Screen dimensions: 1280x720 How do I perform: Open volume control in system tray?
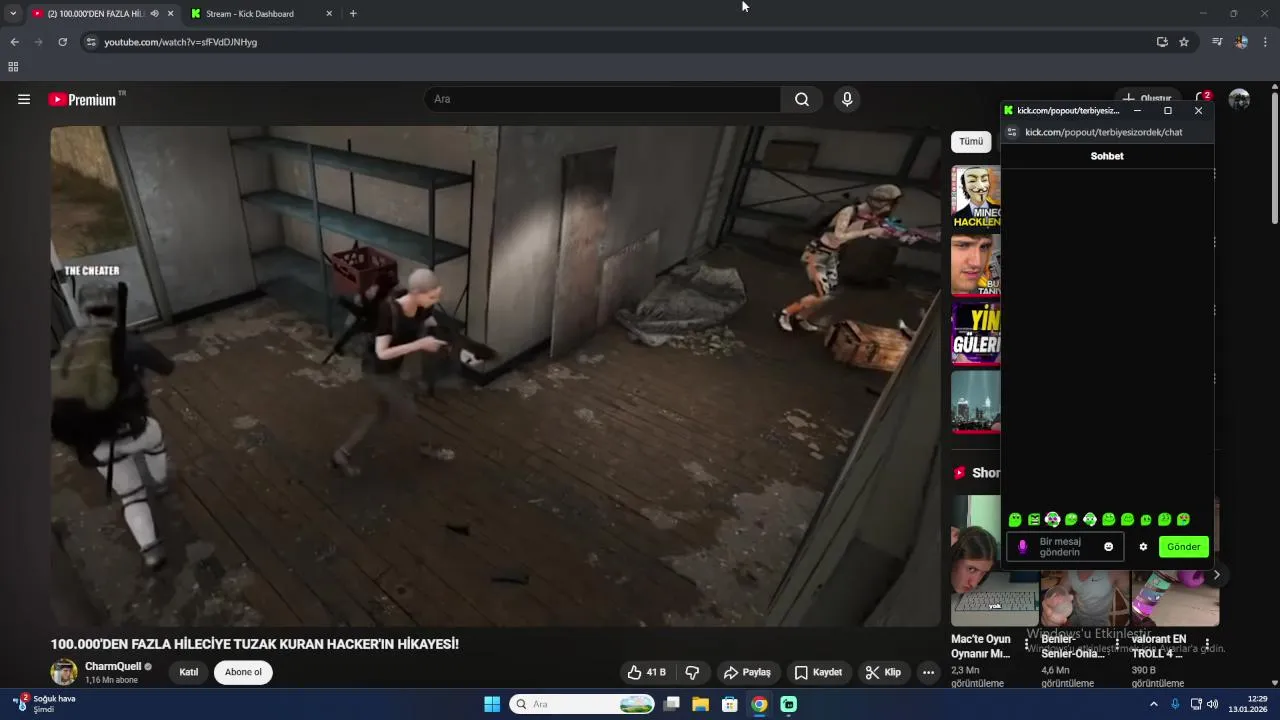click(1213, 704)
